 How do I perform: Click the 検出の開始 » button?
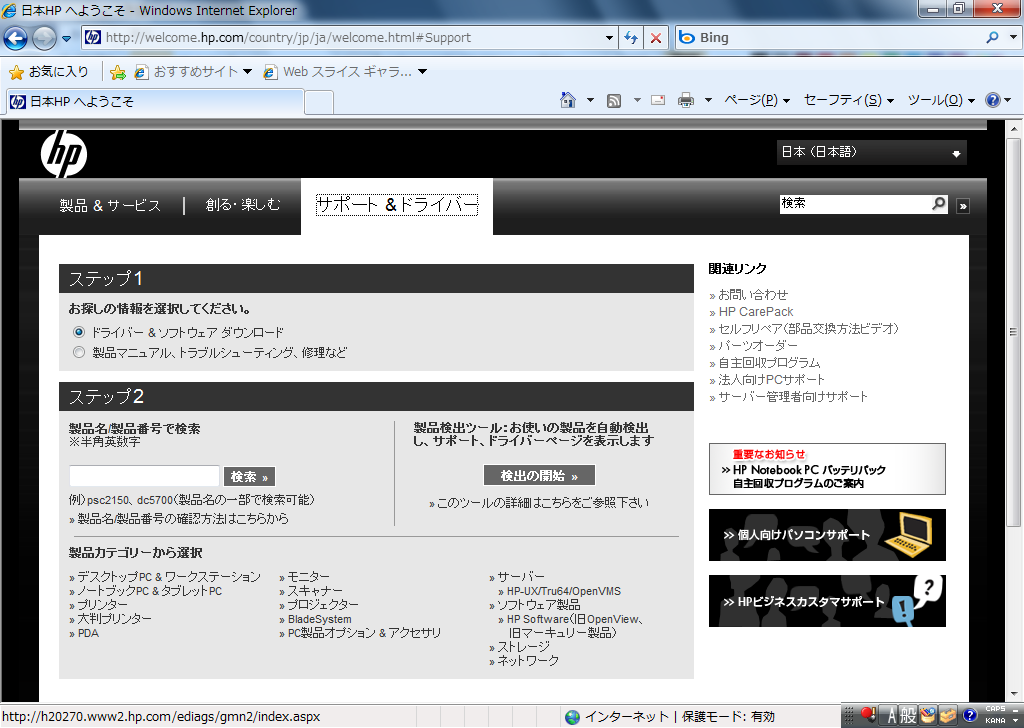(539, 475)
